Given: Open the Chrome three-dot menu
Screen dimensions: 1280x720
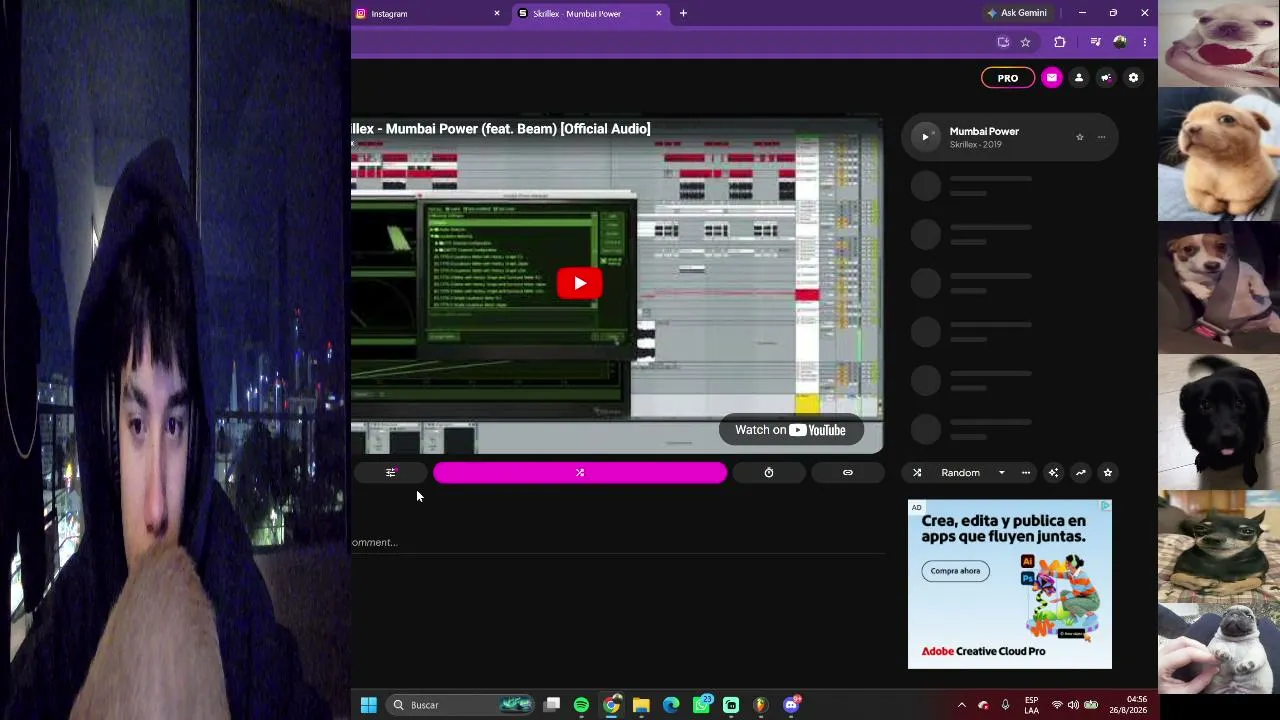Looking at the screenshot, I should coord(1144,42).
